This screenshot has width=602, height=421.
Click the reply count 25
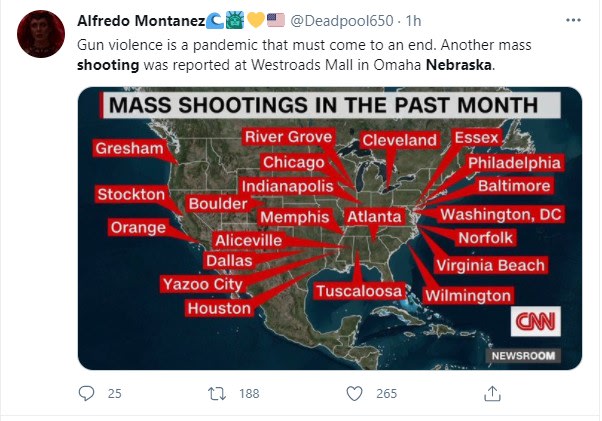114,394
